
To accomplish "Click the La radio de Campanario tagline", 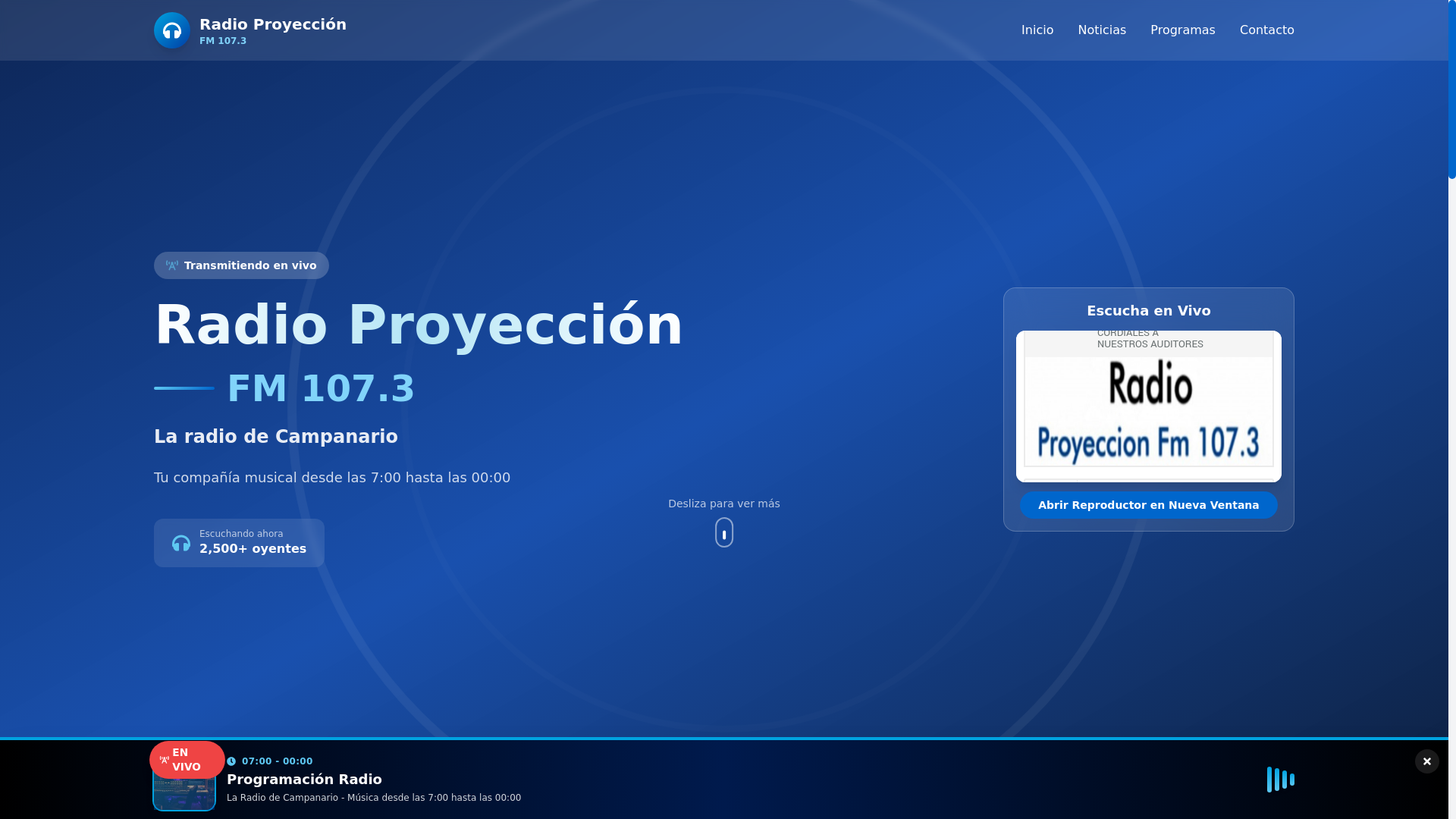I will click(x=276, y=437).
